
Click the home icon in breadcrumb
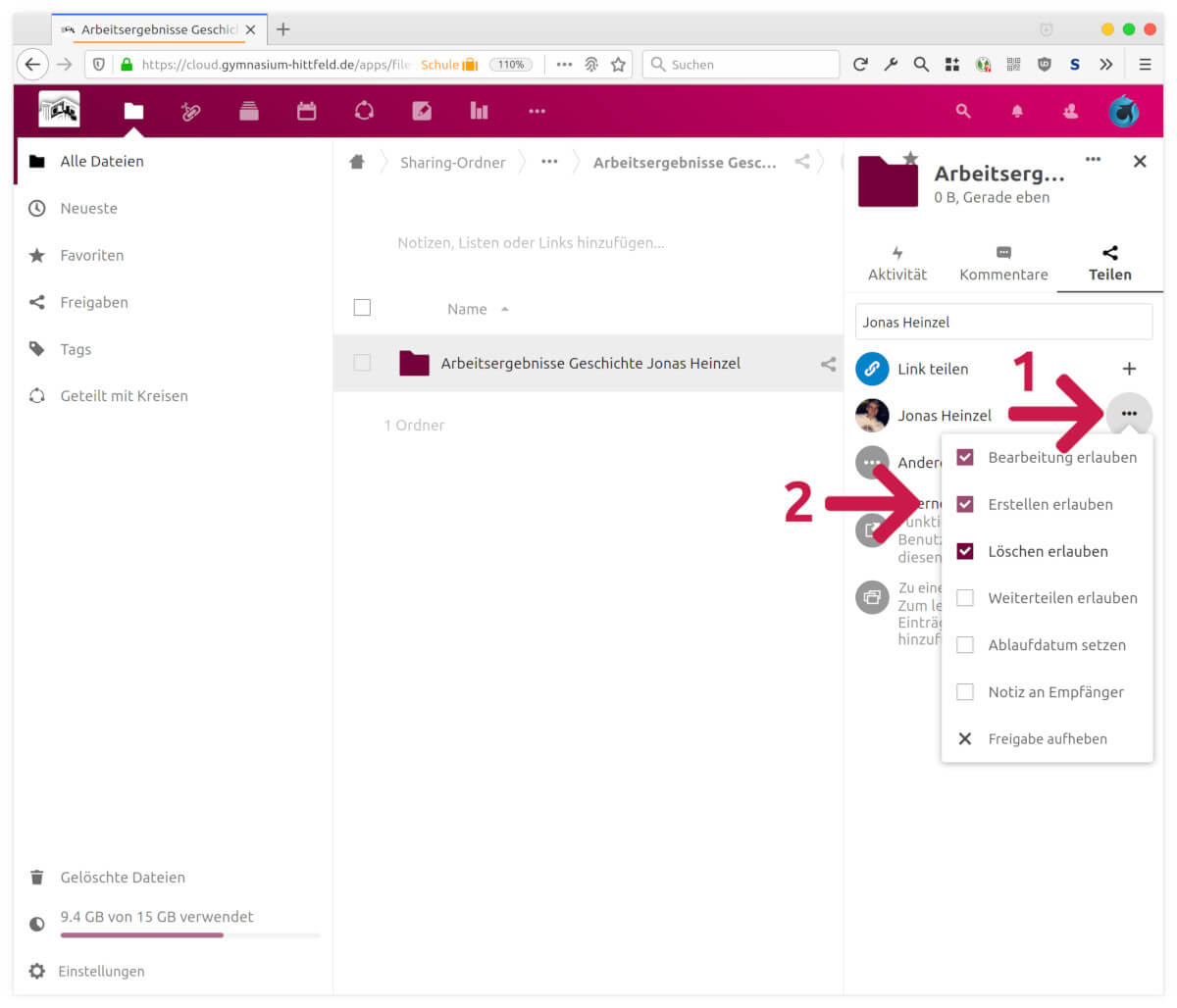(x=357, y=162)
